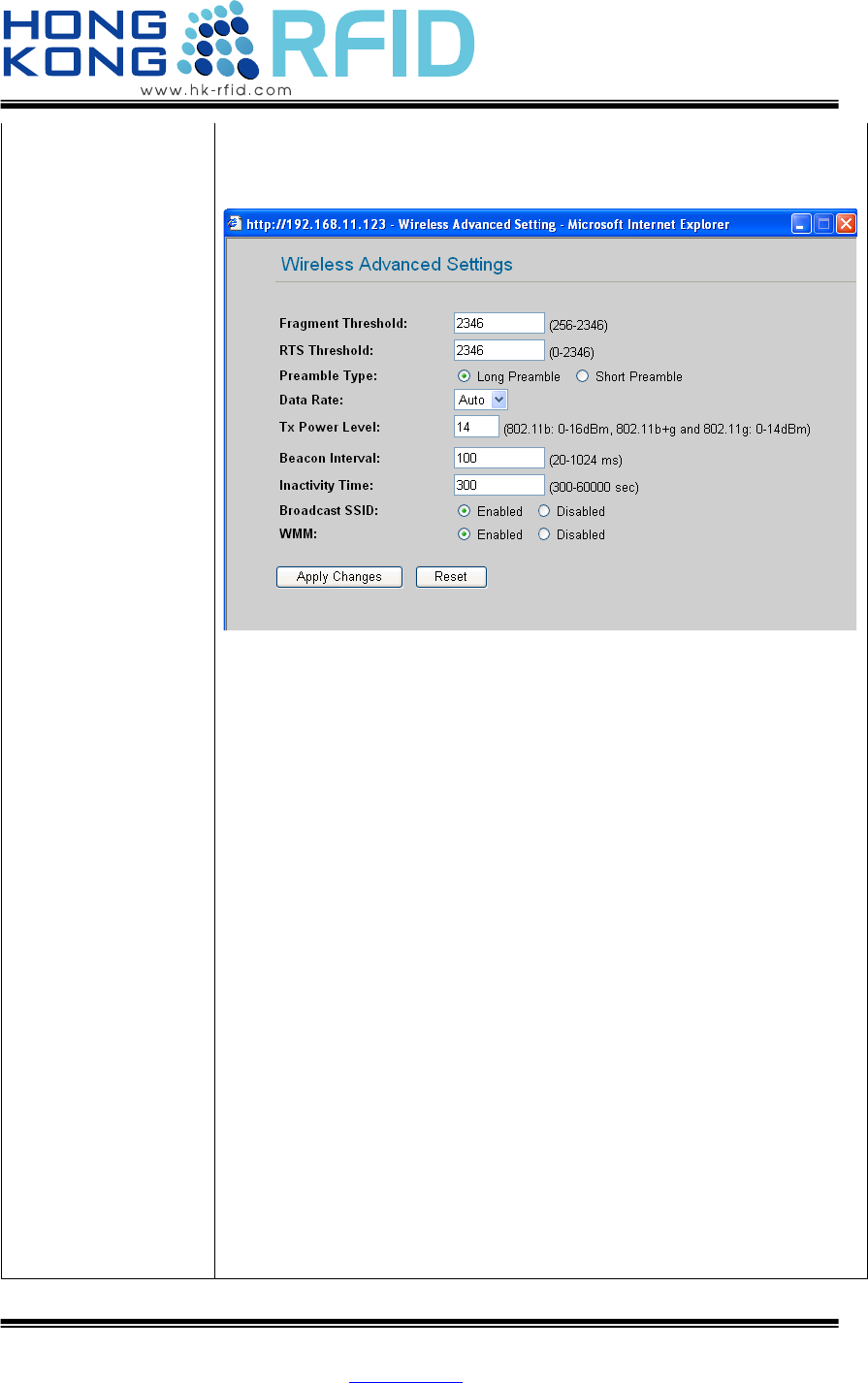
Task: Click the Data Rate label
Action: (311, 400)
